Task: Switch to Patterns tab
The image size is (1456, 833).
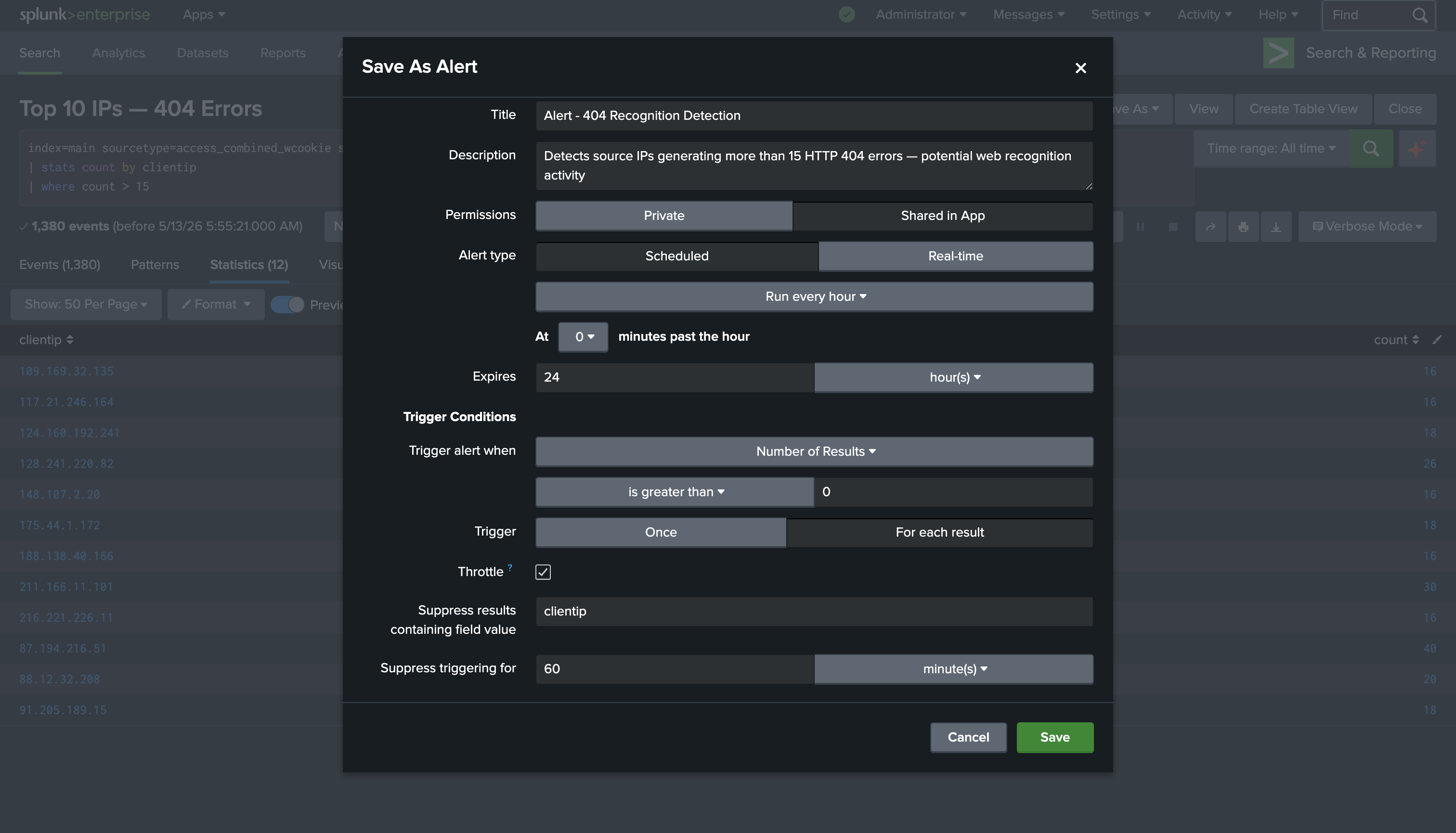Action: (155, 264)
